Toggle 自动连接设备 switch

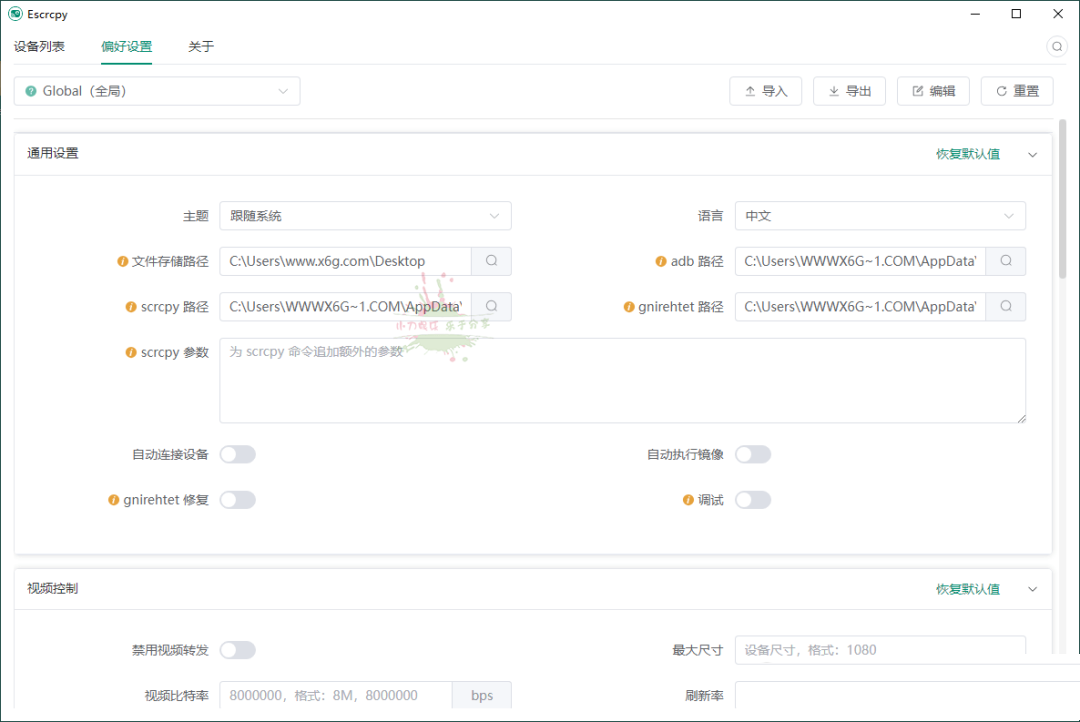coord(238,455)
